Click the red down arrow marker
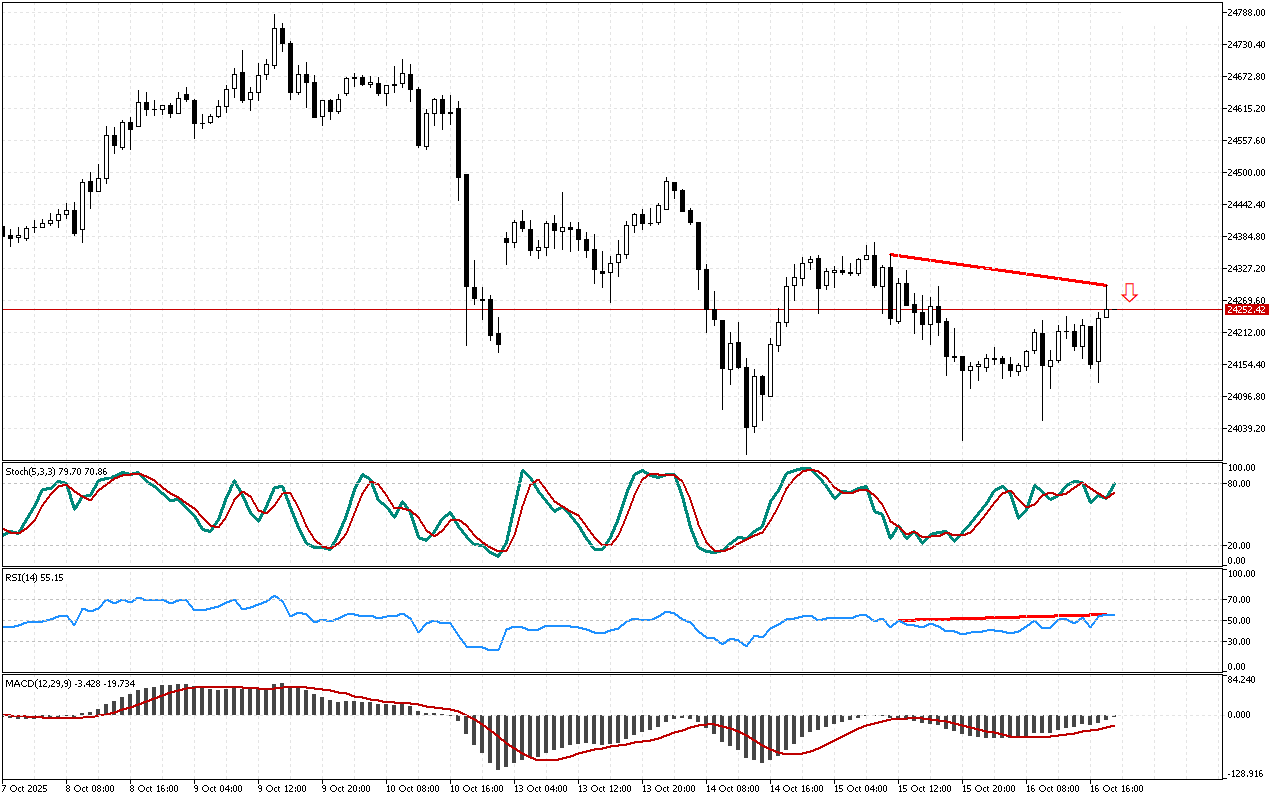The image size is (1280, 800). click(x=1129, y=292)
